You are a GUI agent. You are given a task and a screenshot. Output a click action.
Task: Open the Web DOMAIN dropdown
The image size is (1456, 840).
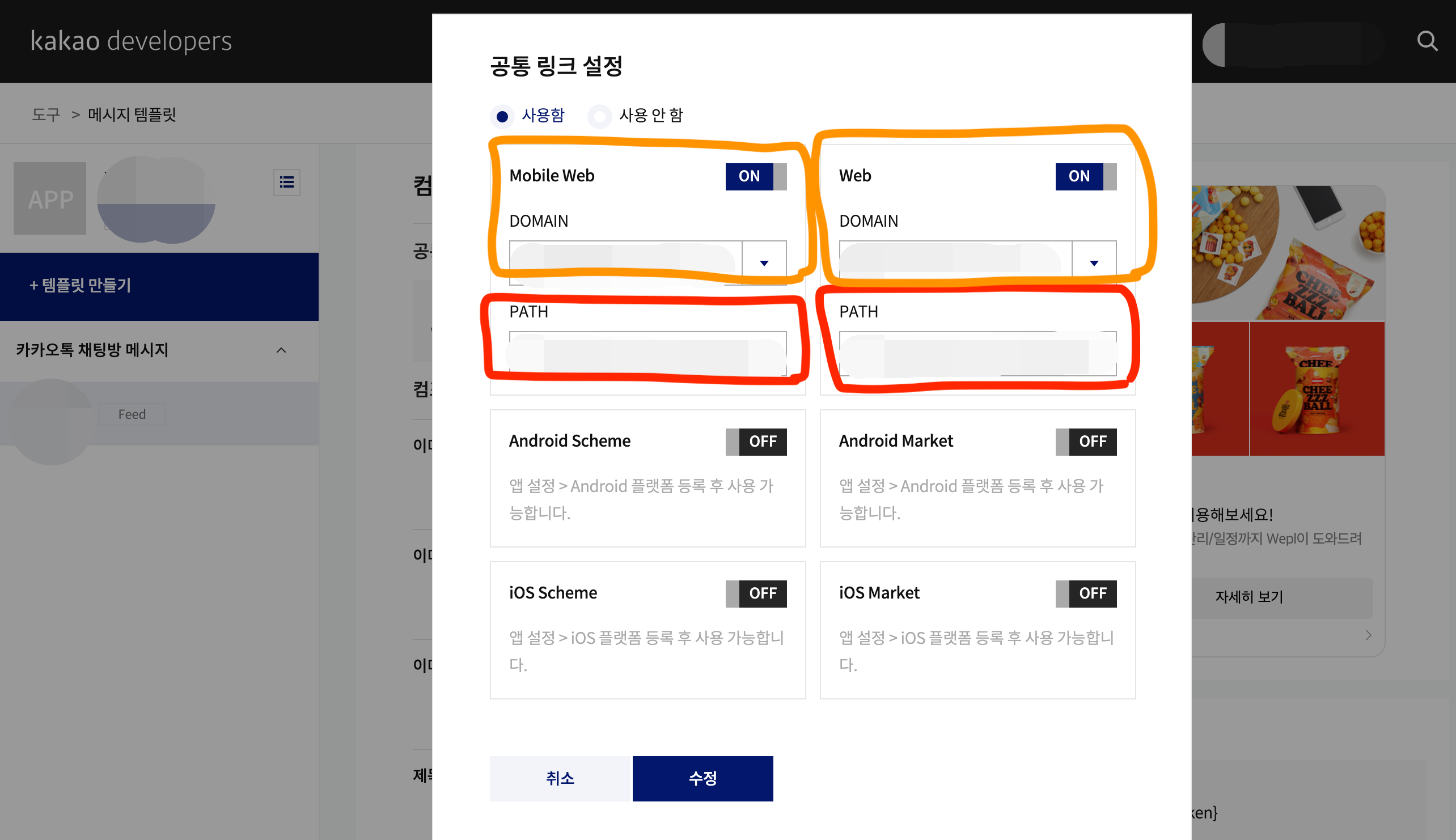click(x=1094, y=263)
